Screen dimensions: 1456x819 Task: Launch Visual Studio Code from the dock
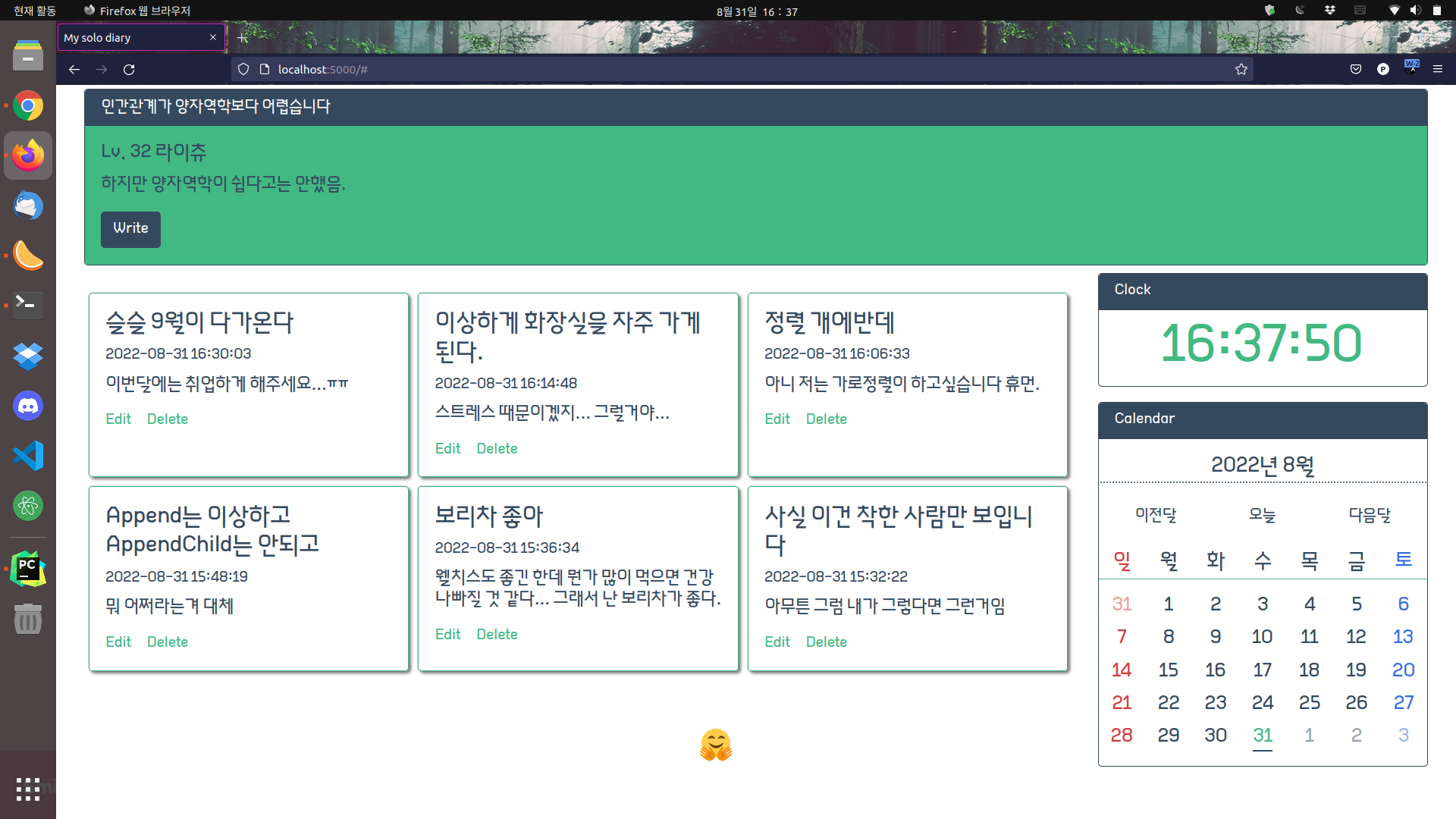pos(28,456)
